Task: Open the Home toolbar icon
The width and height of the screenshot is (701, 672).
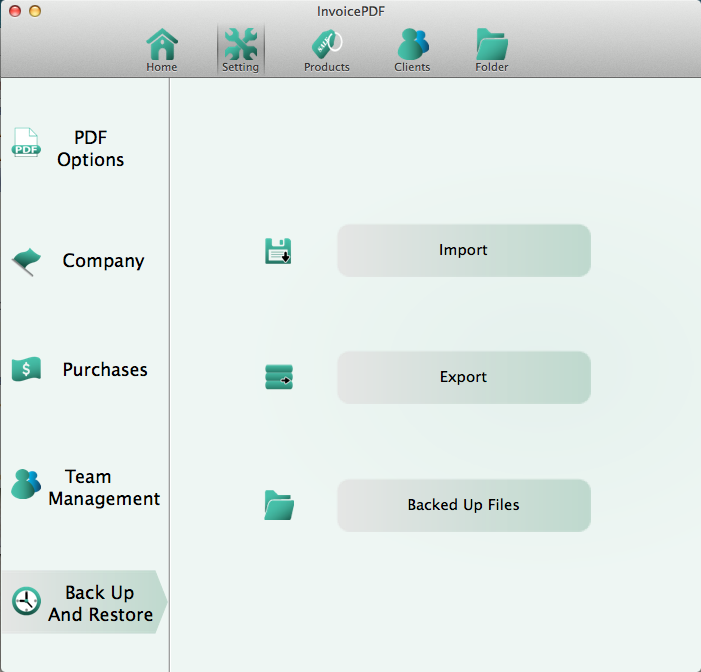Action: tap(162, 44)
